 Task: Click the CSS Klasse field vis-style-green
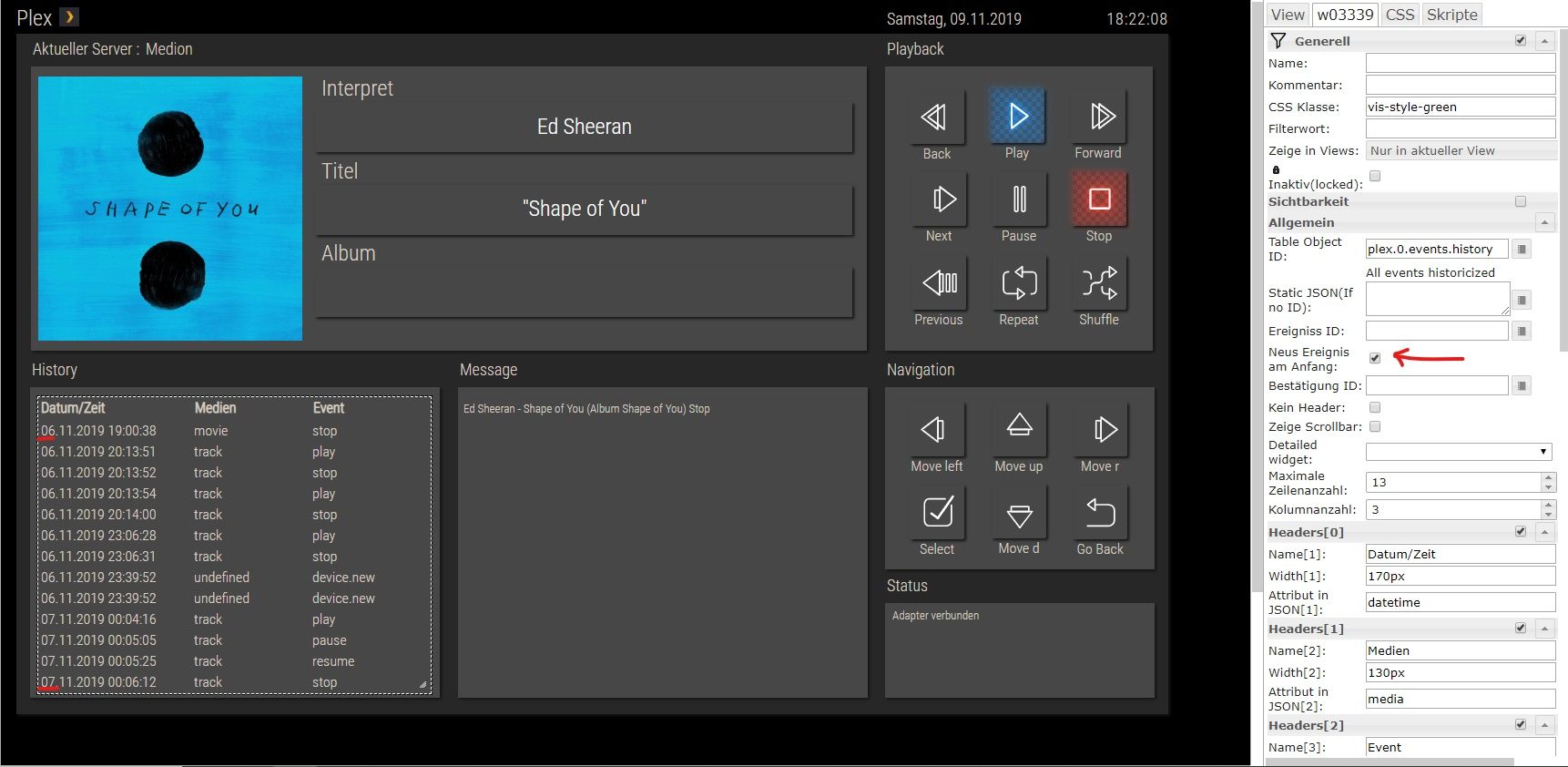pos(1461,107)
